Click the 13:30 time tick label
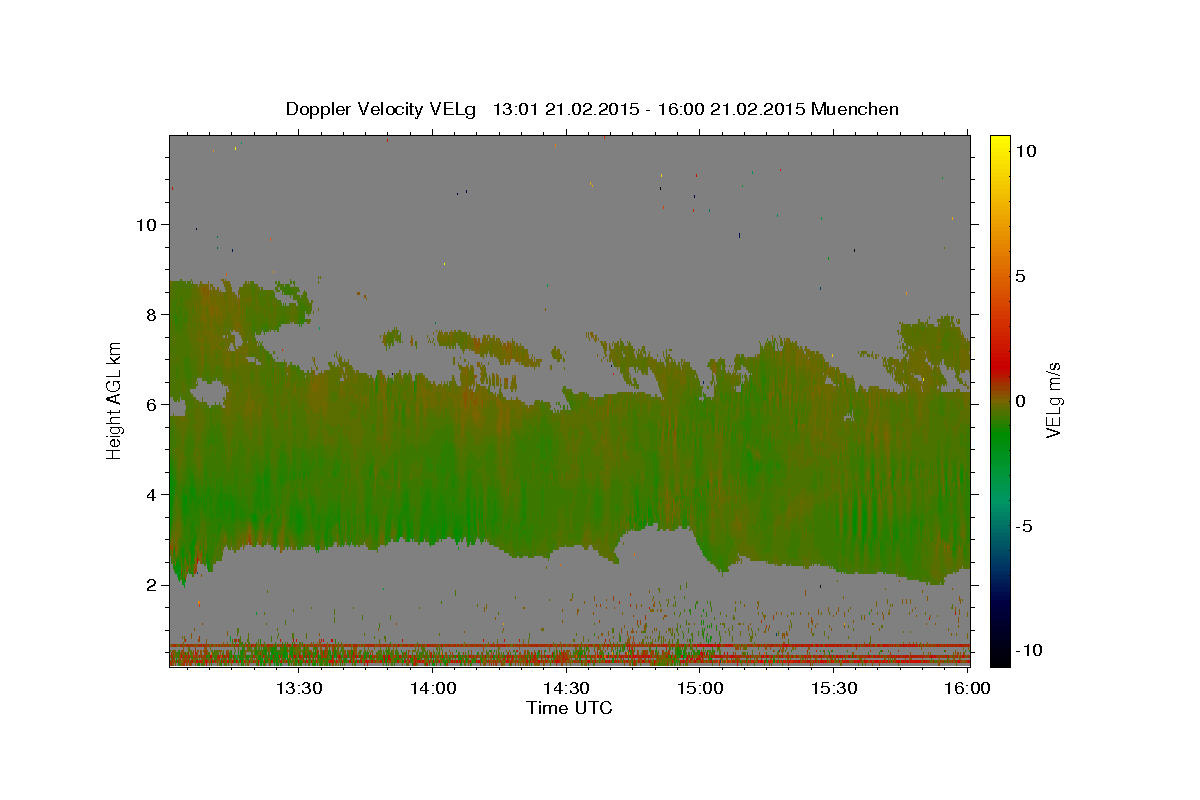The height and width of the screenshot is (800, 1200). 298,688
